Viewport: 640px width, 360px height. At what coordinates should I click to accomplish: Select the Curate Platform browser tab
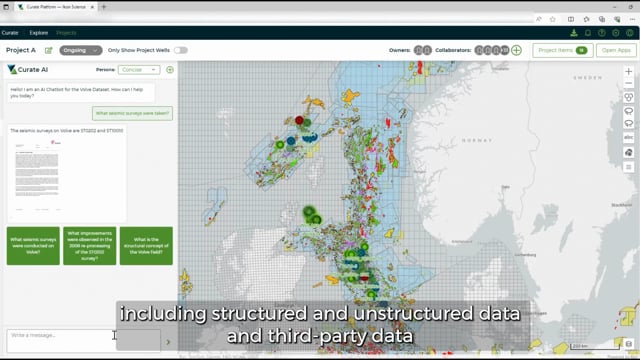56,7
